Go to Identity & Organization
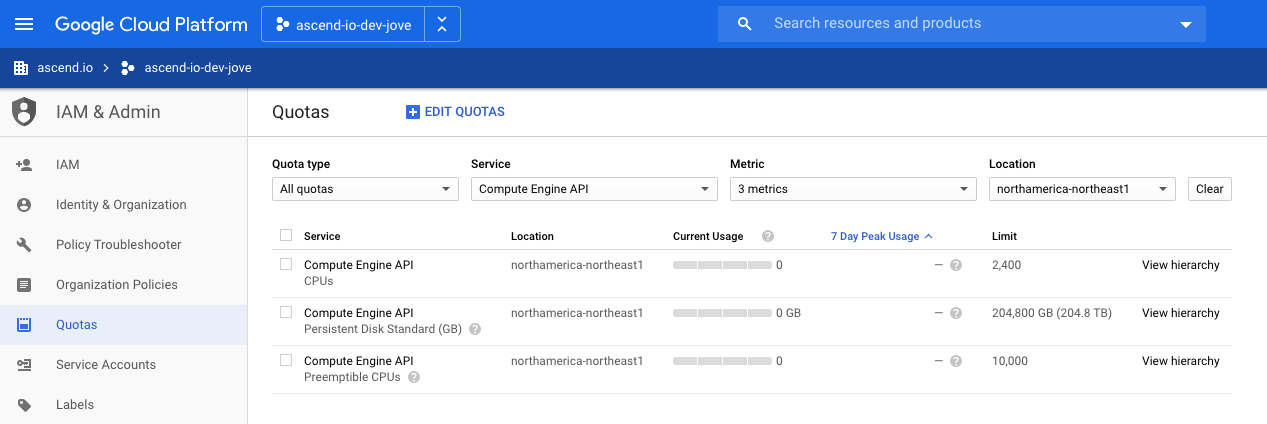 (x=123, y=205)
